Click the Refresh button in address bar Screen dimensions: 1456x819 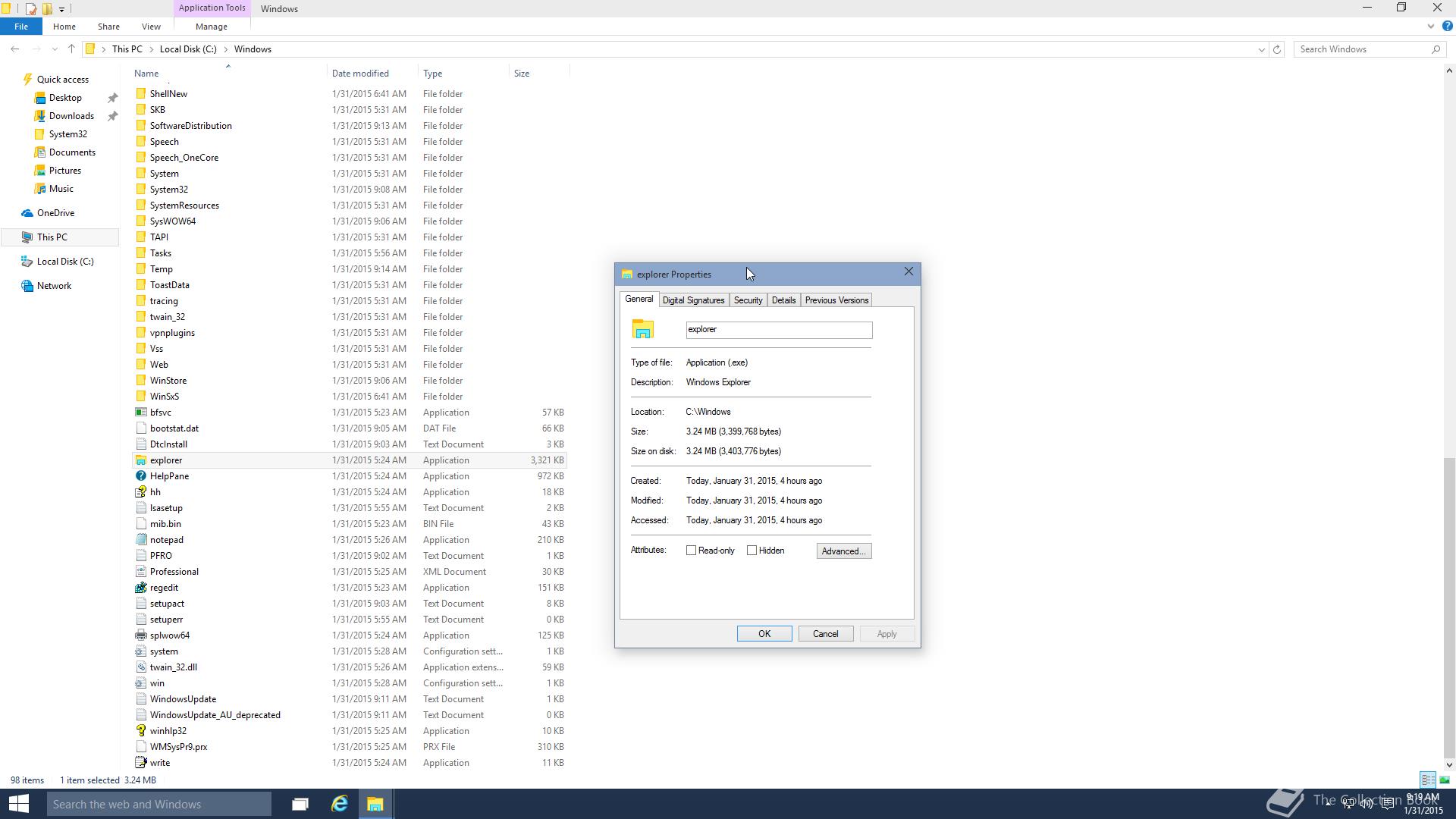click(x=1277, y=49)
